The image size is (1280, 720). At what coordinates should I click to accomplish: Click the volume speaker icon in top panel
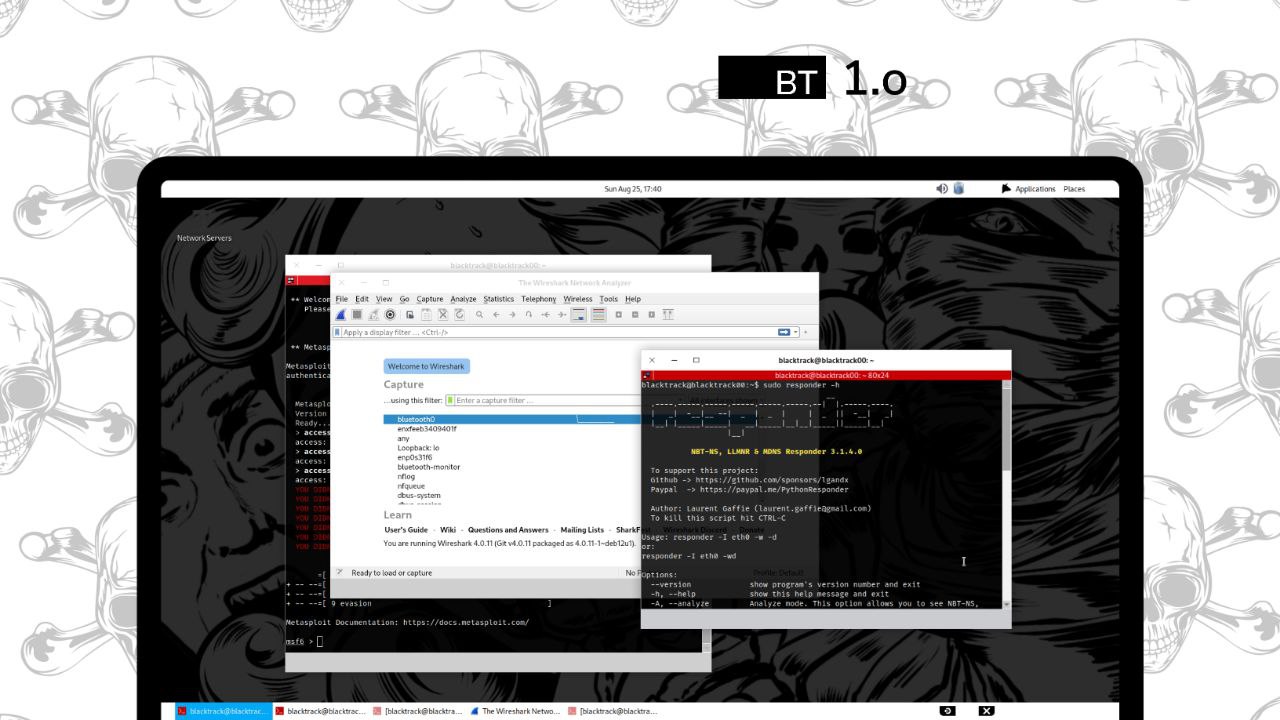tap(941, 189)
